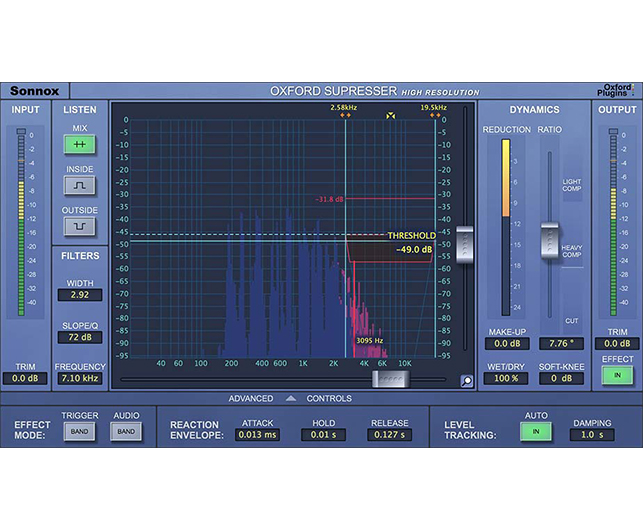
Task: Toggle the TRIGGER Band effect mode button
Action: coord(79,432)
